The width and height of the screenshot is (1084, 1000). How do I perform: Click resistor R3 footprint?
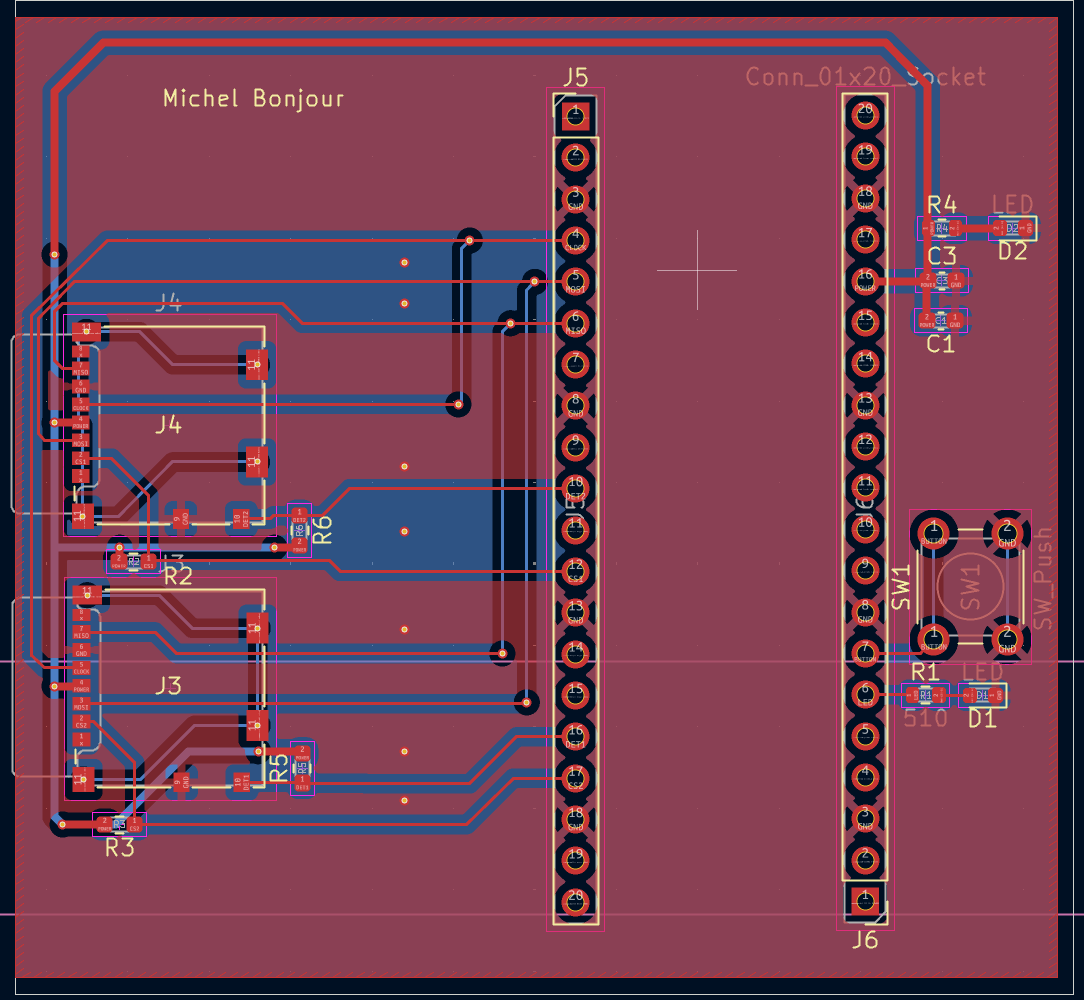point(120,824)
